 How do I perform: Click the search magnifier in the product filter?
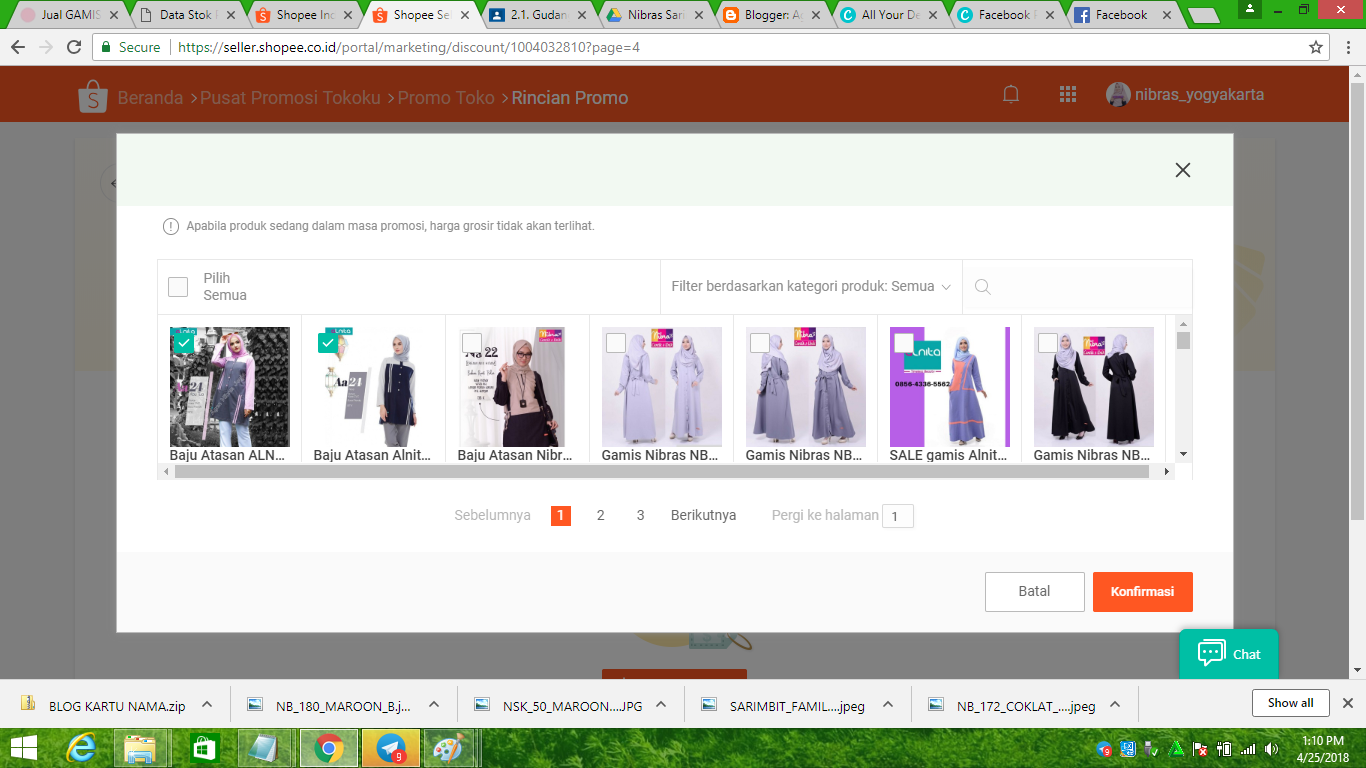(x=983, y=286)
